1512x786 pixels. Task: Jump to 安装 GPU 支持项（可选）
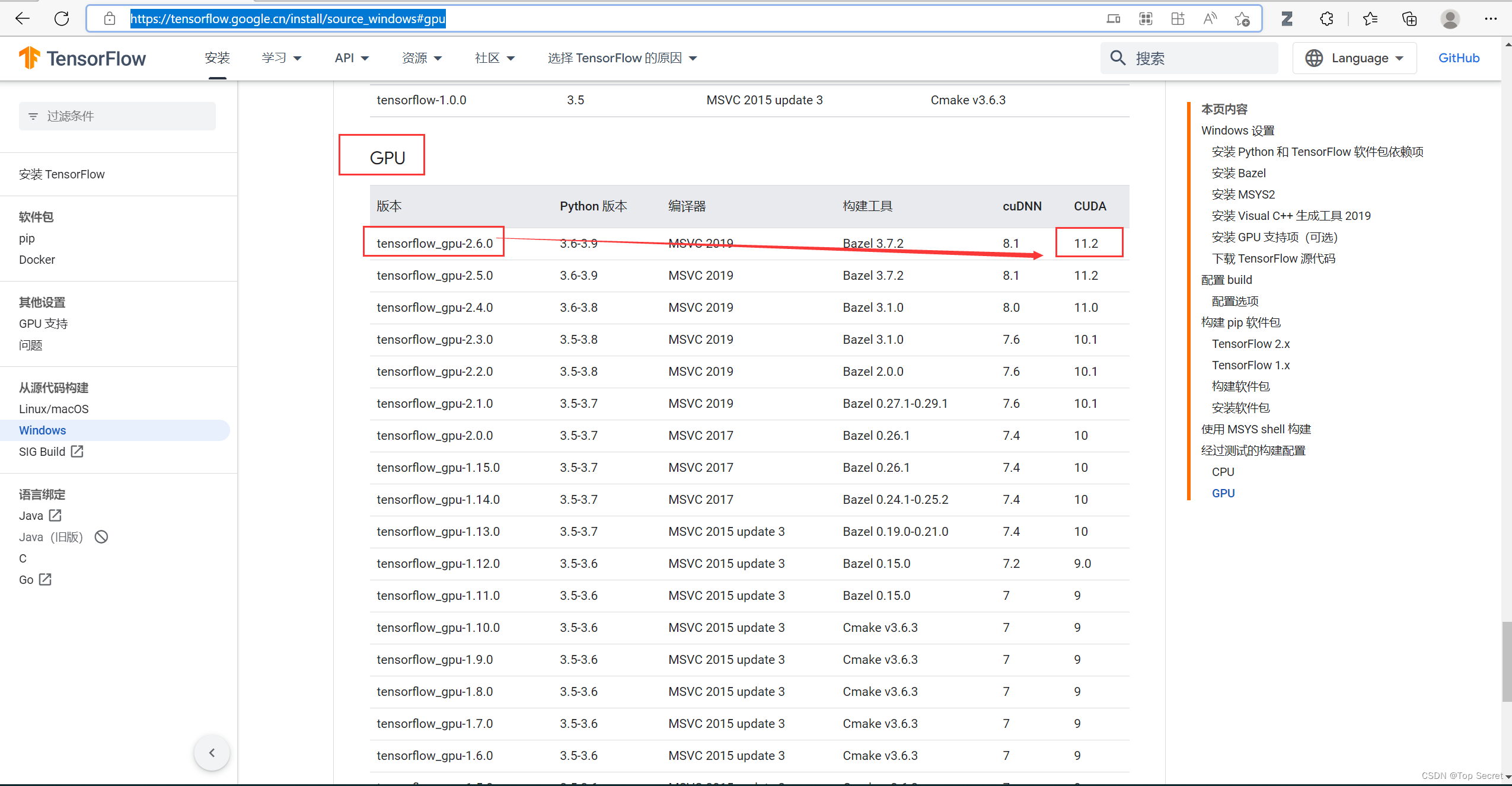[x=1275, y=237]
